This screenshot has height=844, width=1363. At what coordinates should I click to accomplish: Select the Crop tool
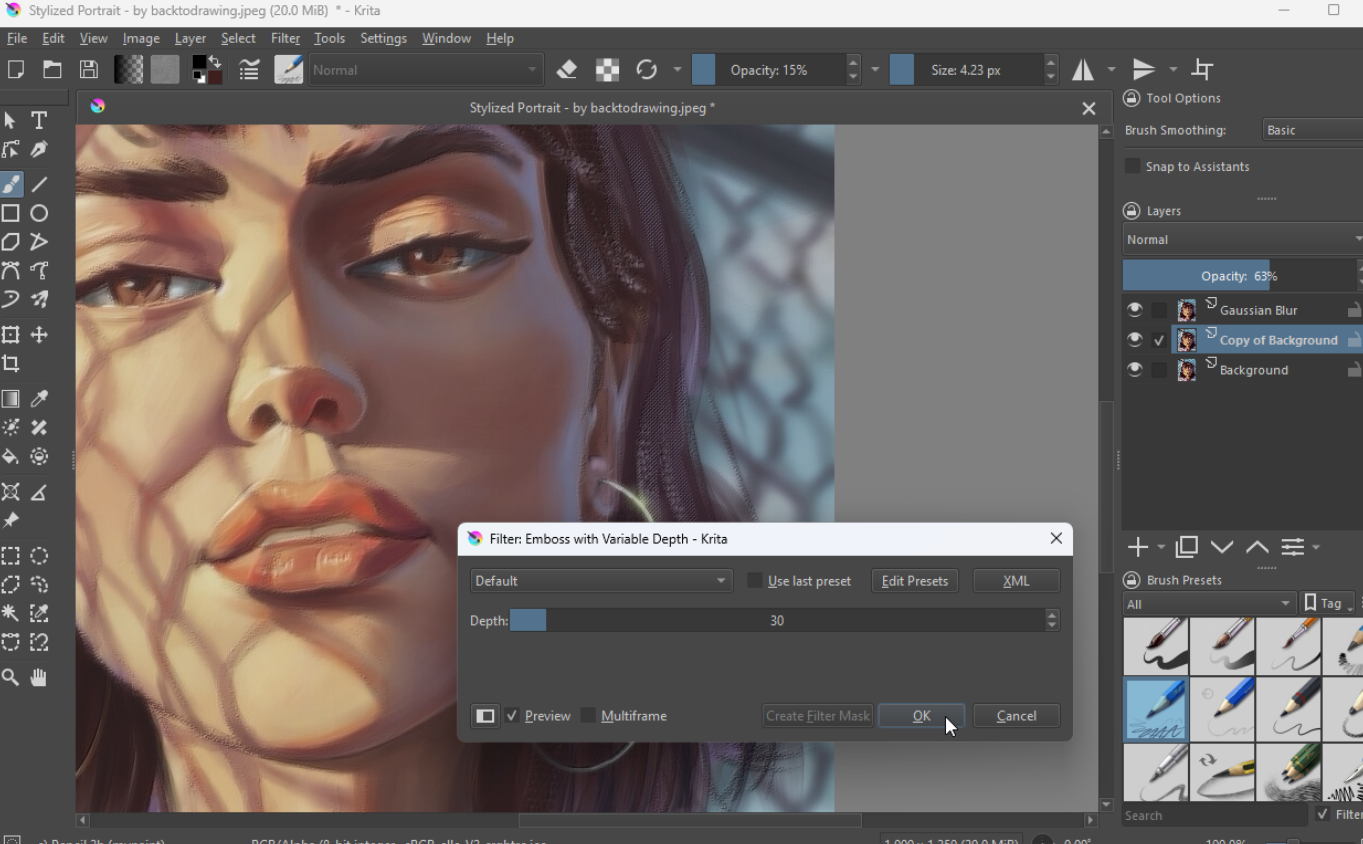pyautogui.click(x=11, y=364)
